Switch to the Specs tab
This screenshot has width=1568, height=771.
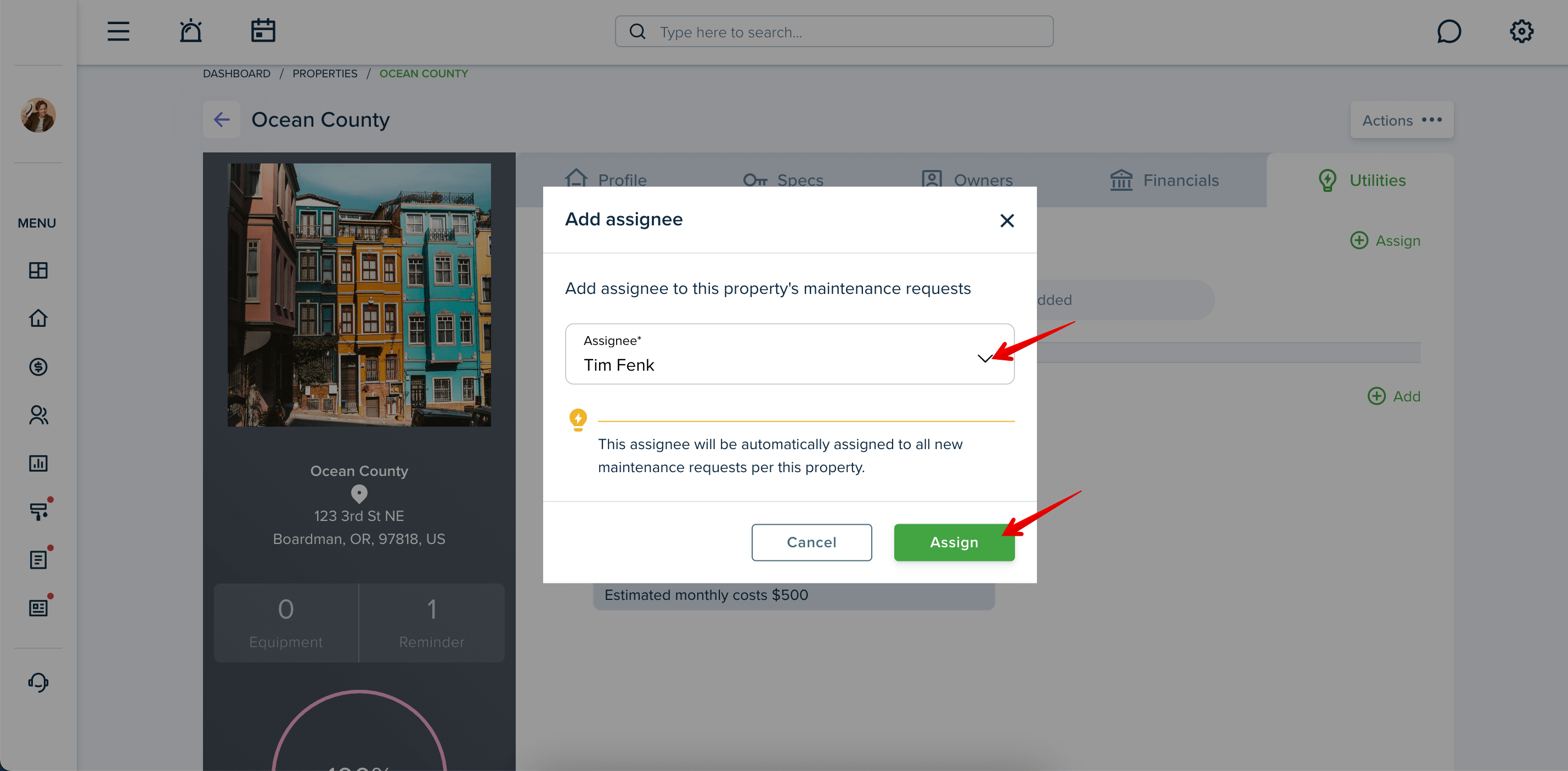coord(783,180)
